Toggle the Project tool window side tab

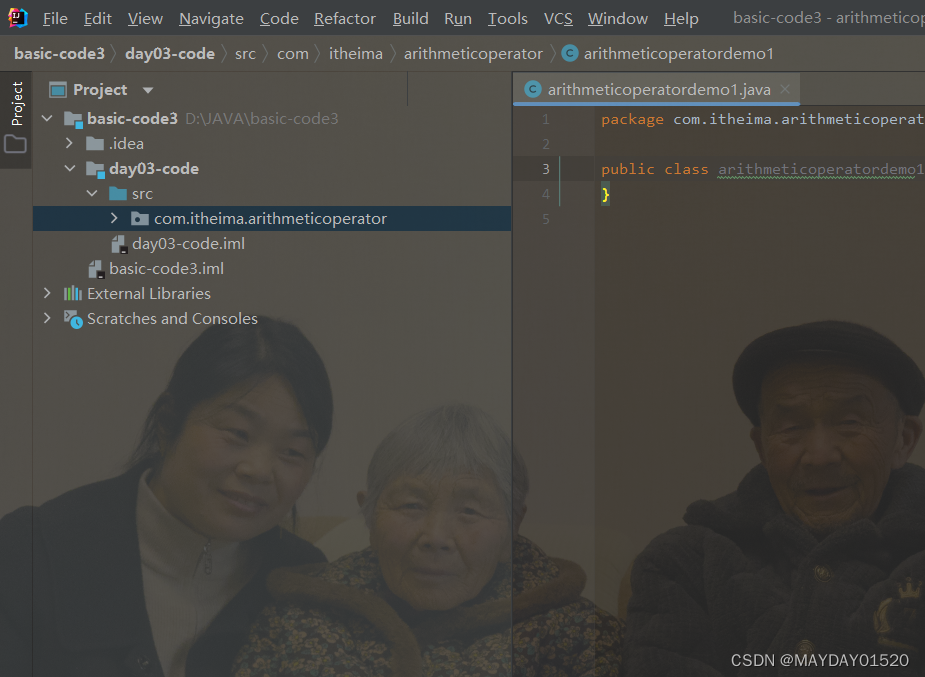click(17, 104)
